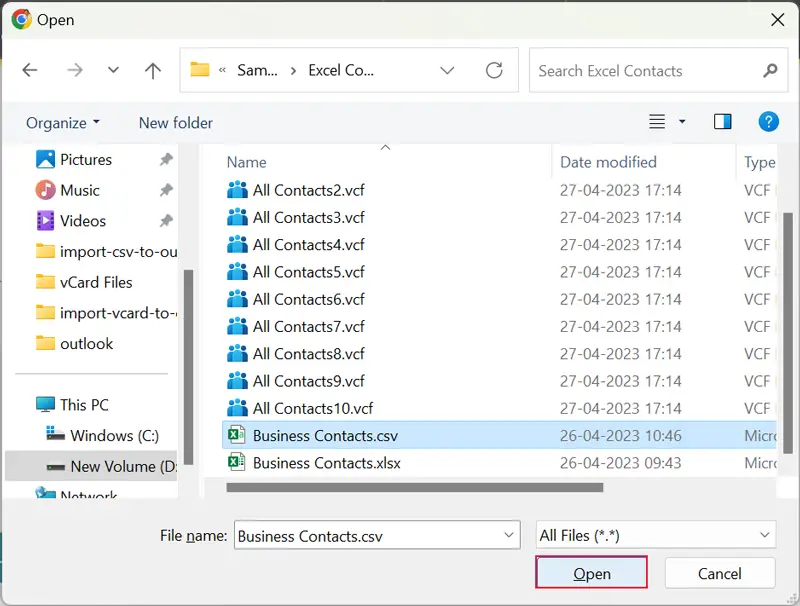Open Recent locations dropdown chevron

(x=113, y=71)
